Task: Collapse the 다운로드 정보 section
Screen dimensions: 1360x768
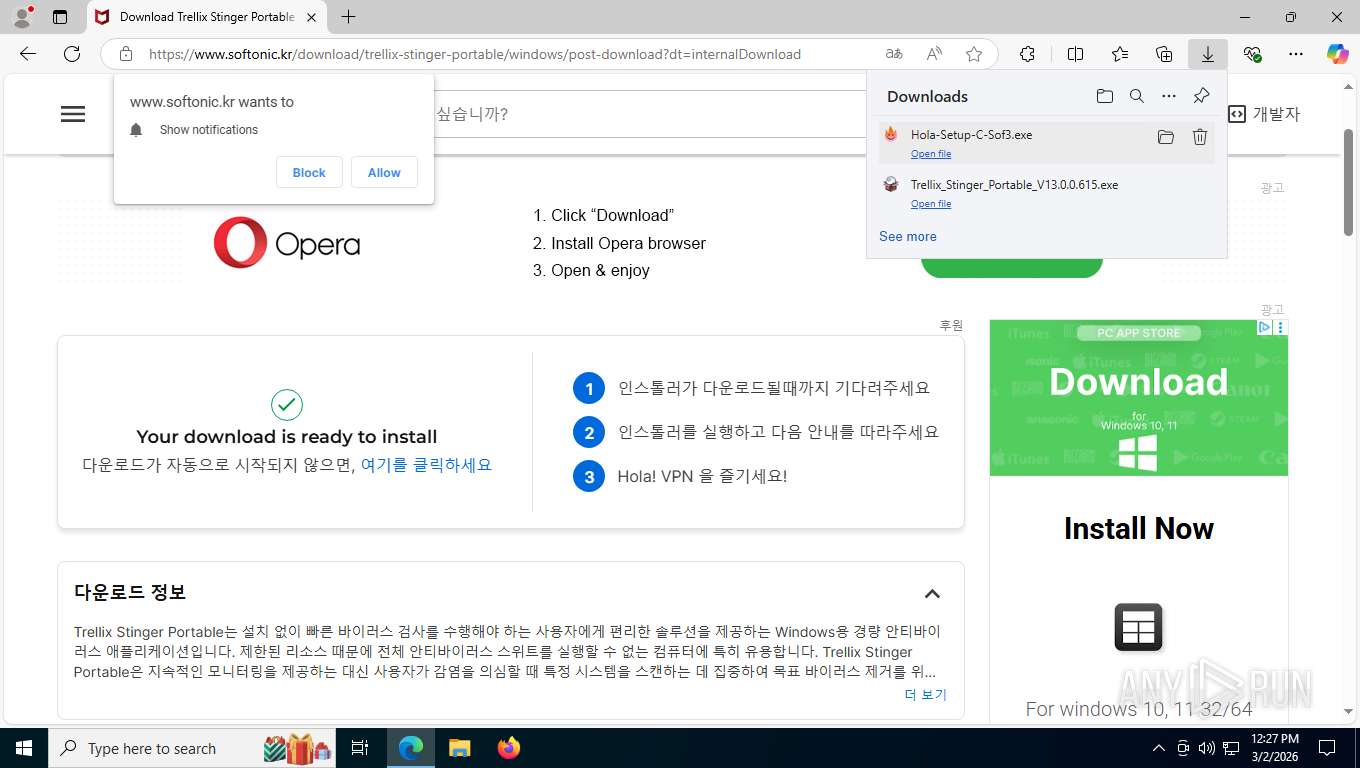Action: tap(932, 594)
